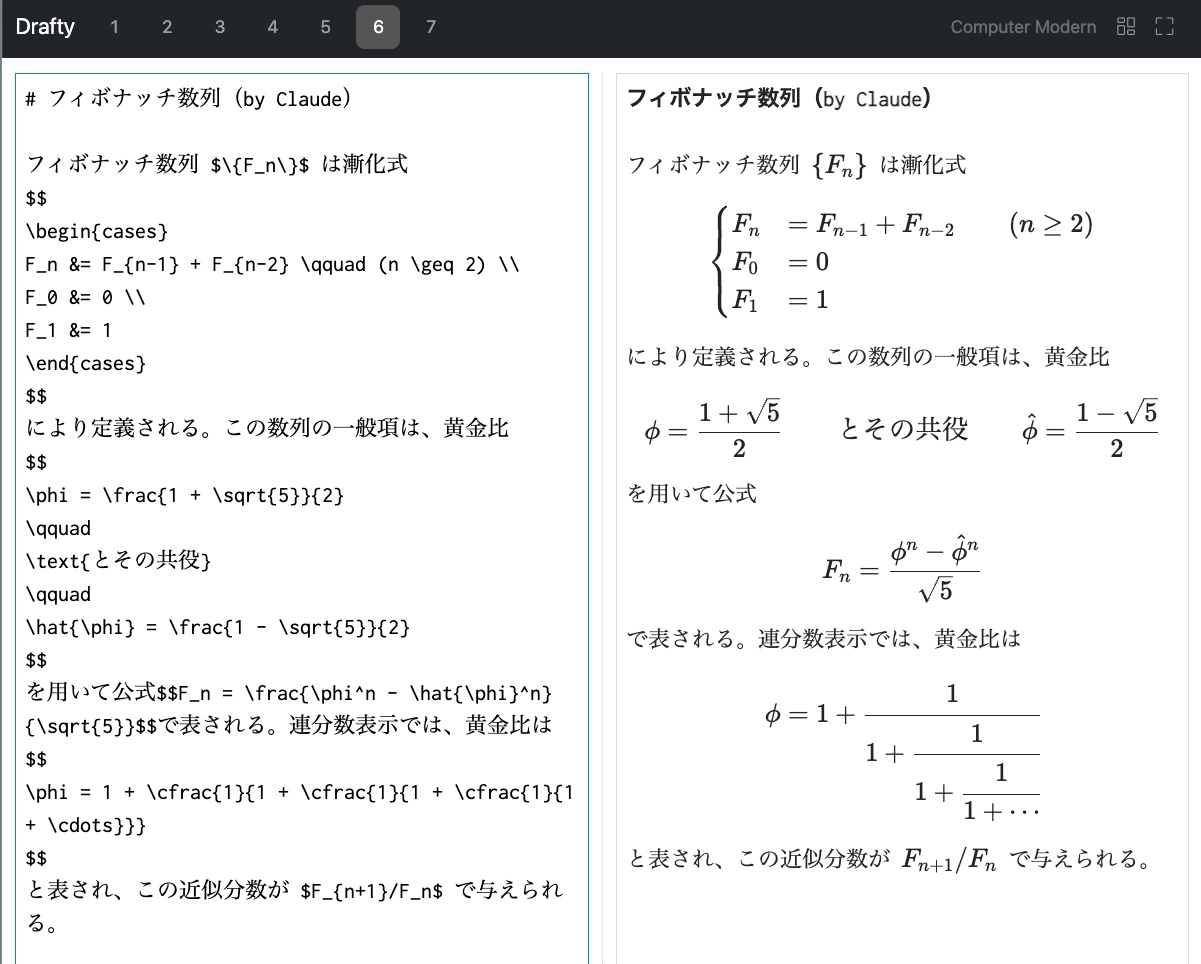
Task: Click the 'F_0 &= 0 \\' source line
Action: [86, 297]
